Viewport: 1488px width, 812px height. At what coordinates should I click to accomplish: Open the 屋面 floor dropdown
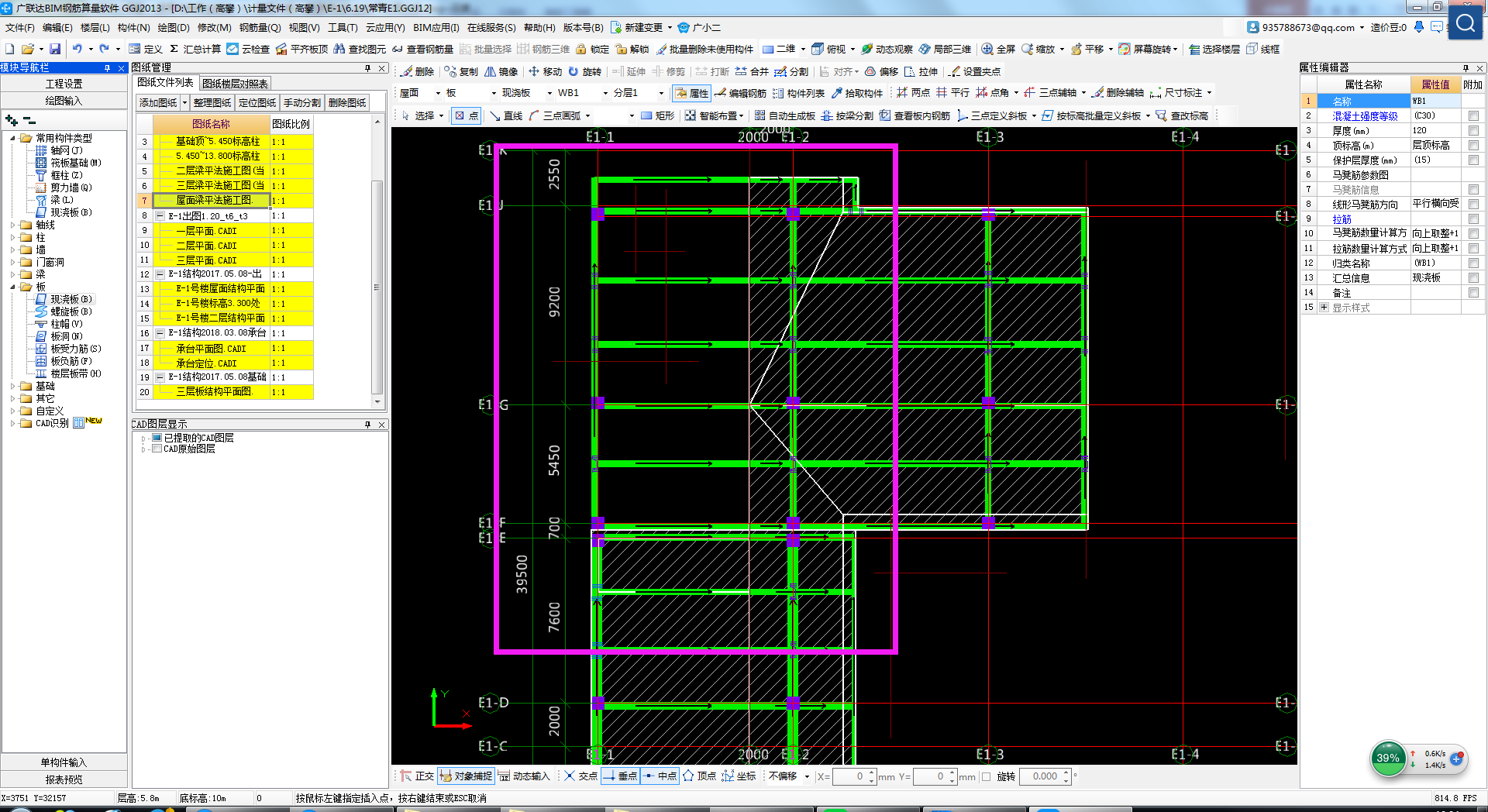(x=438, y=93)
